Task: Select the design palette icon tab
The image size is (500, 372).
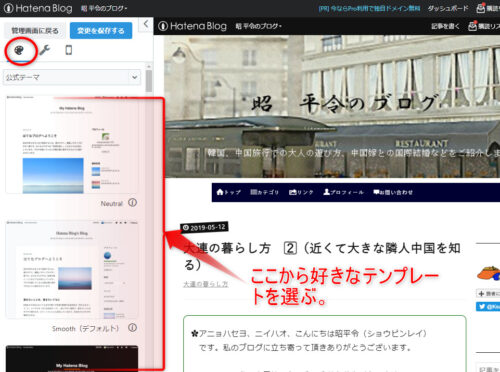Action: [x=19, y=51]
